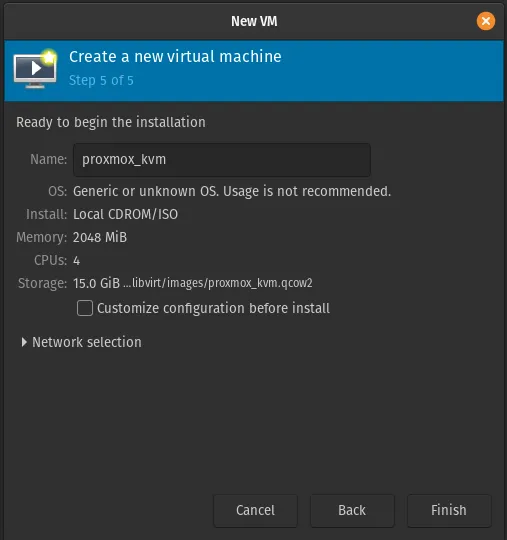Cancel the new VM creation
Screen dimensions: 507x540
coord(255,510)
